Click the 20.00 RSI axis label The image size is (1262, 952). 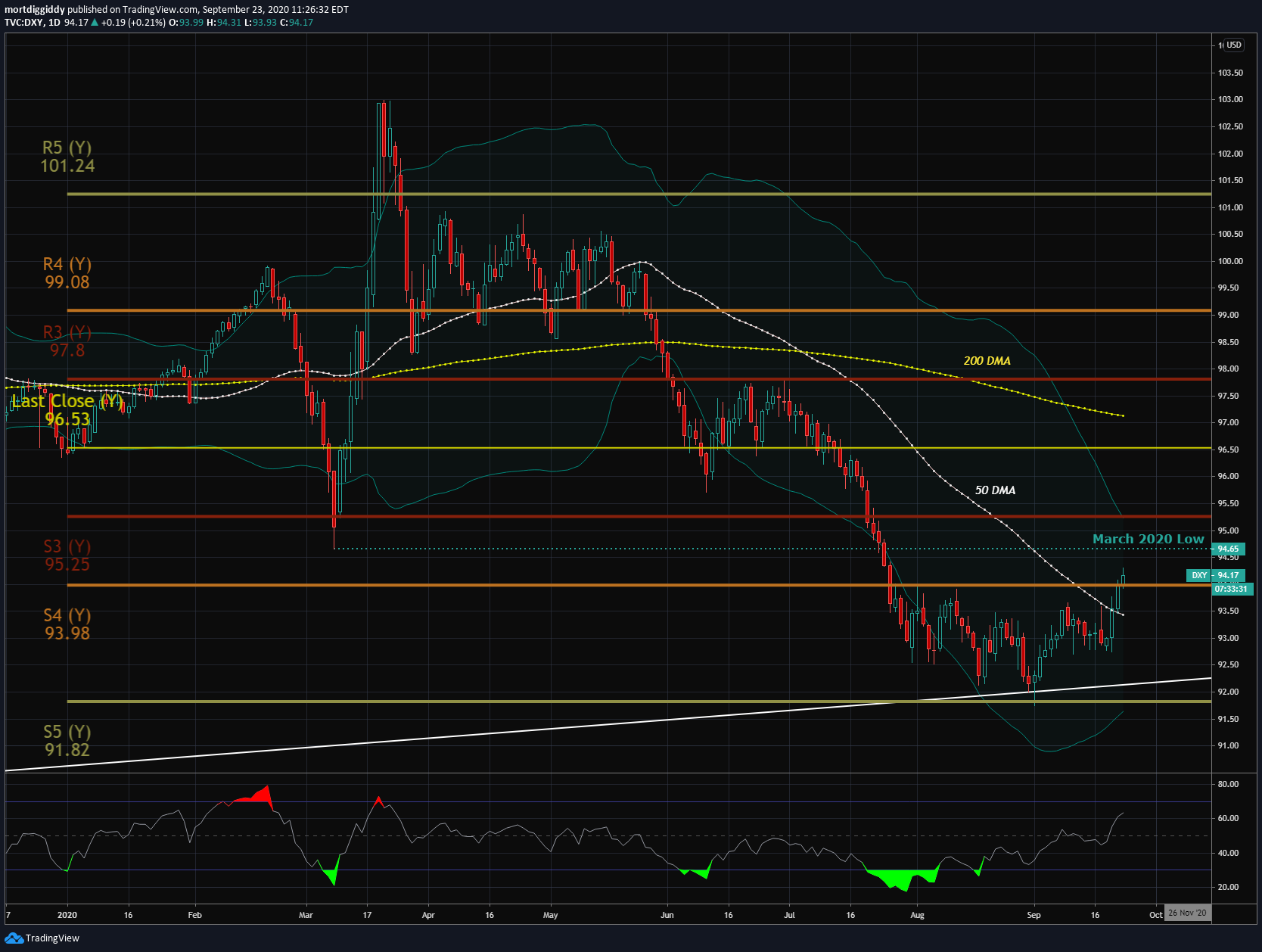pyautogui.click(x=1228, y=887)
